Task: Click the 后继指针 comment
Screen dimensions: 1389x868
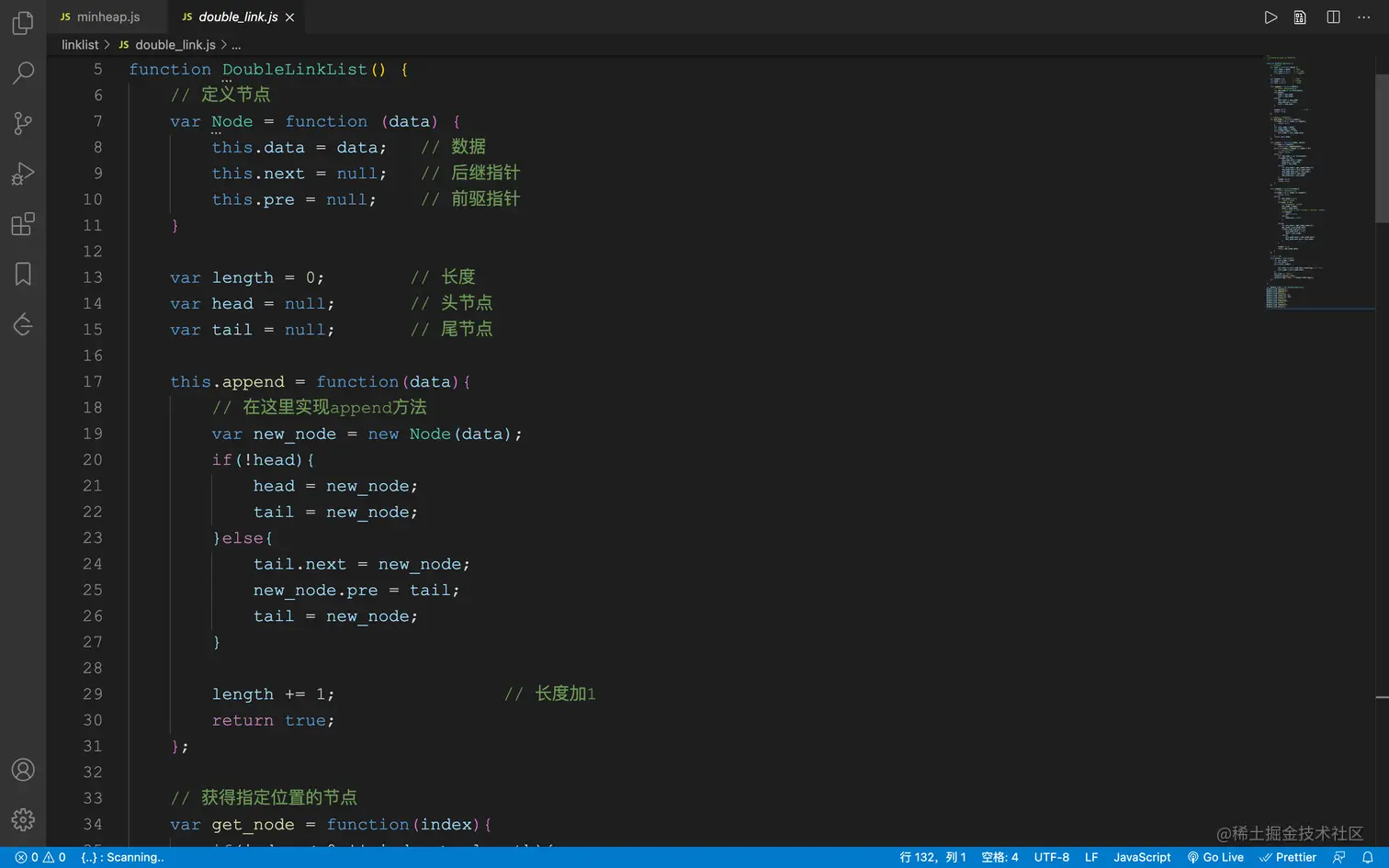Action: [x=470, y=173]
